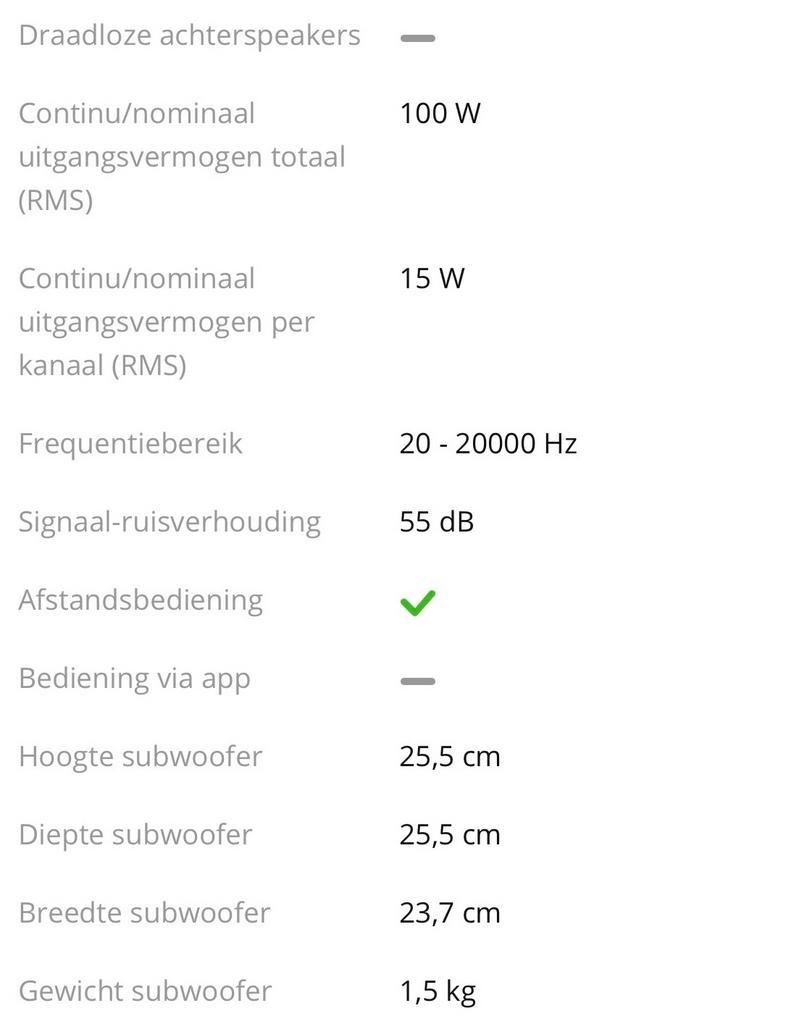Screen dimensions: 799x1024
Task: Click the grey dash beside Draadloze achterspeakers
Action: [417, 38]
